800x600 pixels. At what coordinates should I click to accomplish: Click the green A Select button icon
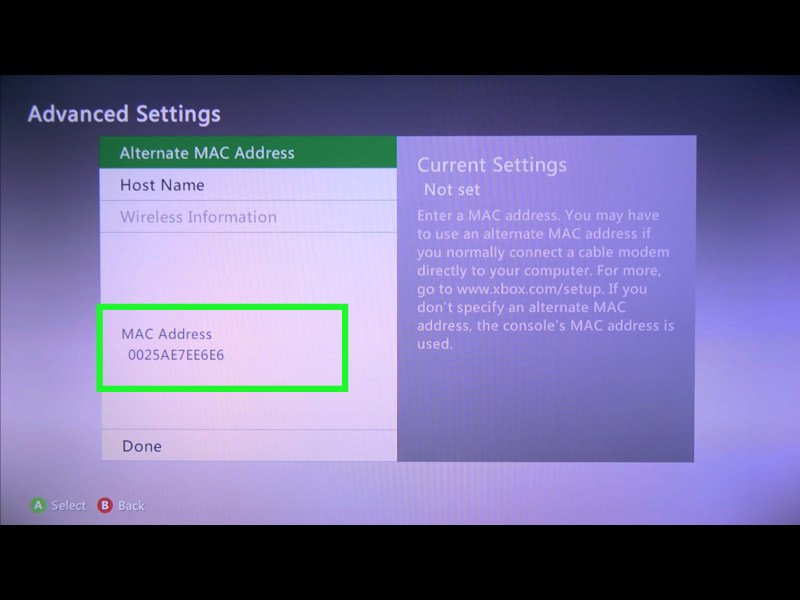pyautogui.click(x=38, y=505)
